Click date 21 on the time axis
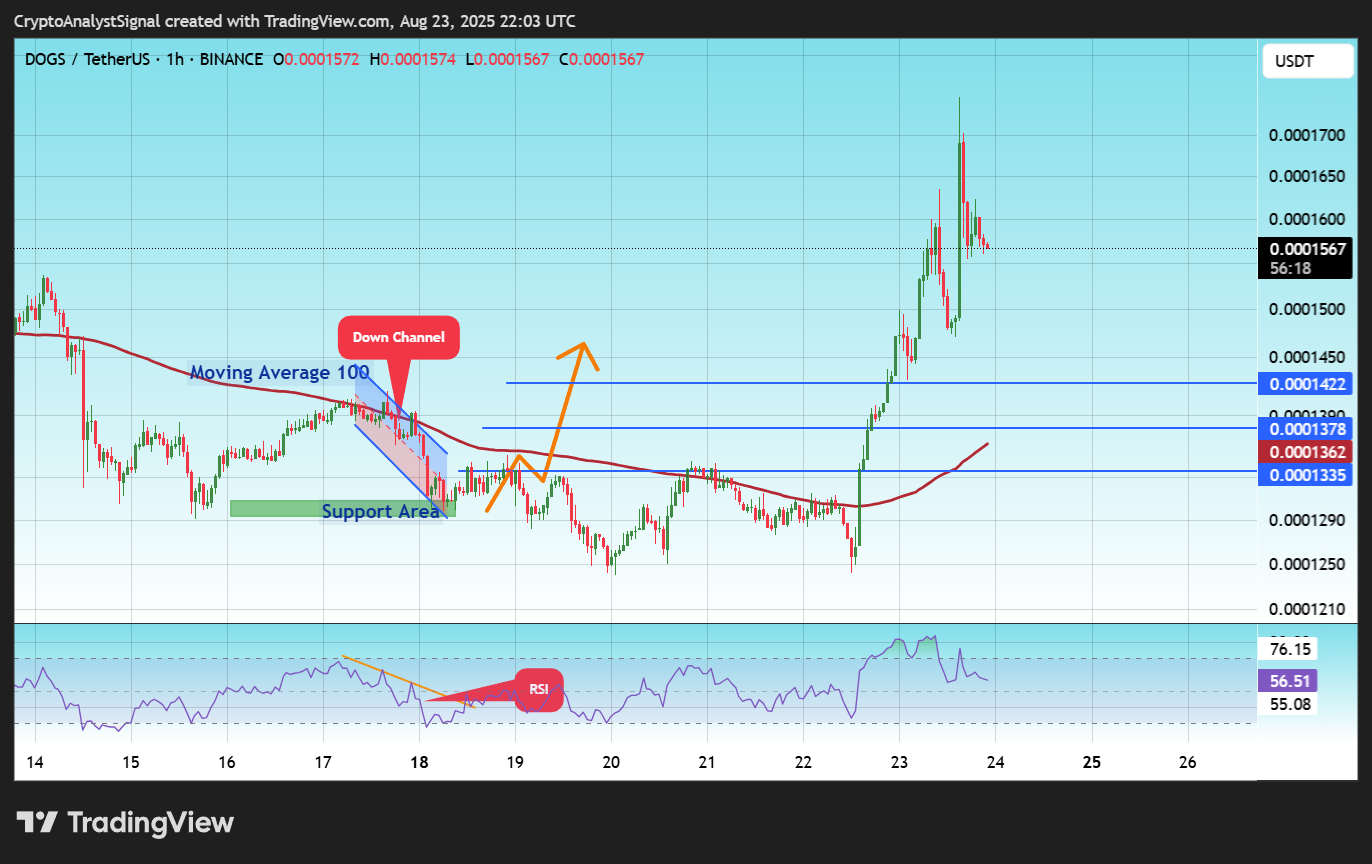 pyautogui.click(x=707, y=762)
